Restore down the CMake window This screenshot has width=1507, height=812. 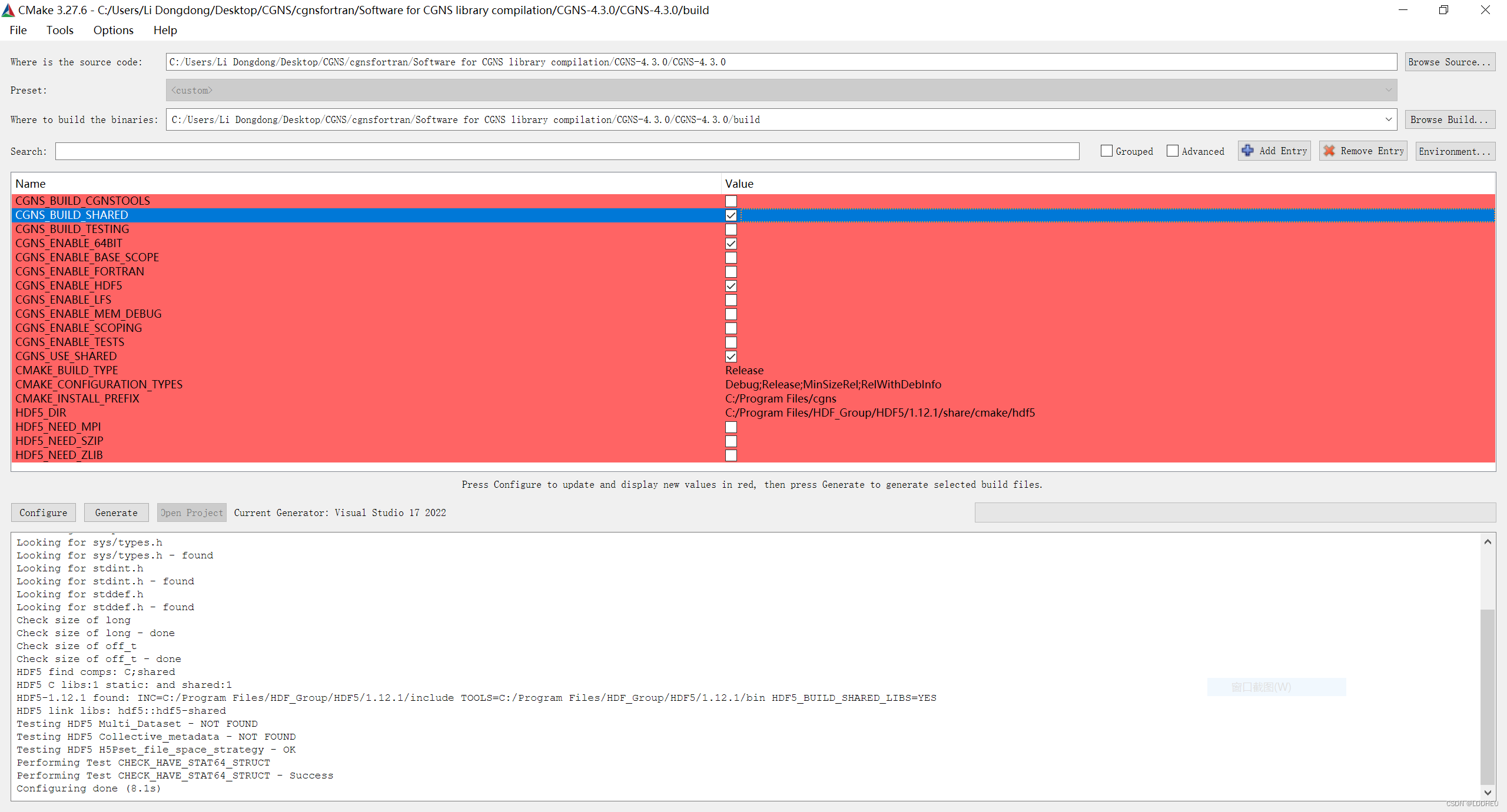(1443, 10)
